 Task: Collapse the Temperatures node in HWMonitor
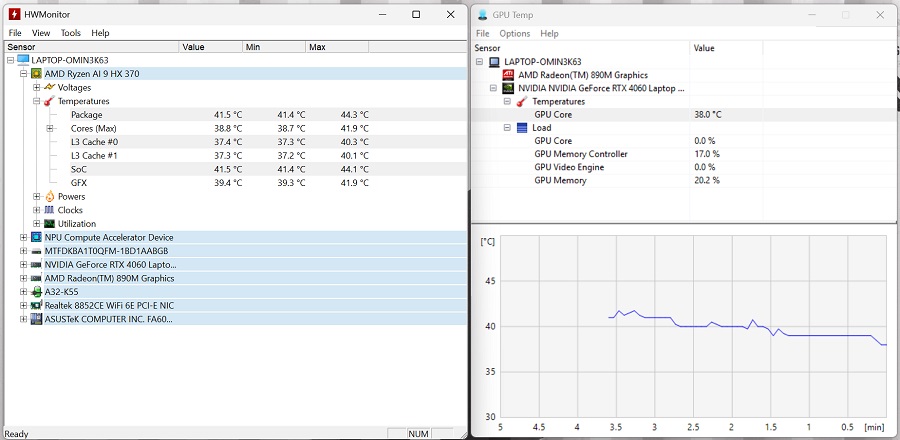tap(37, 101)
